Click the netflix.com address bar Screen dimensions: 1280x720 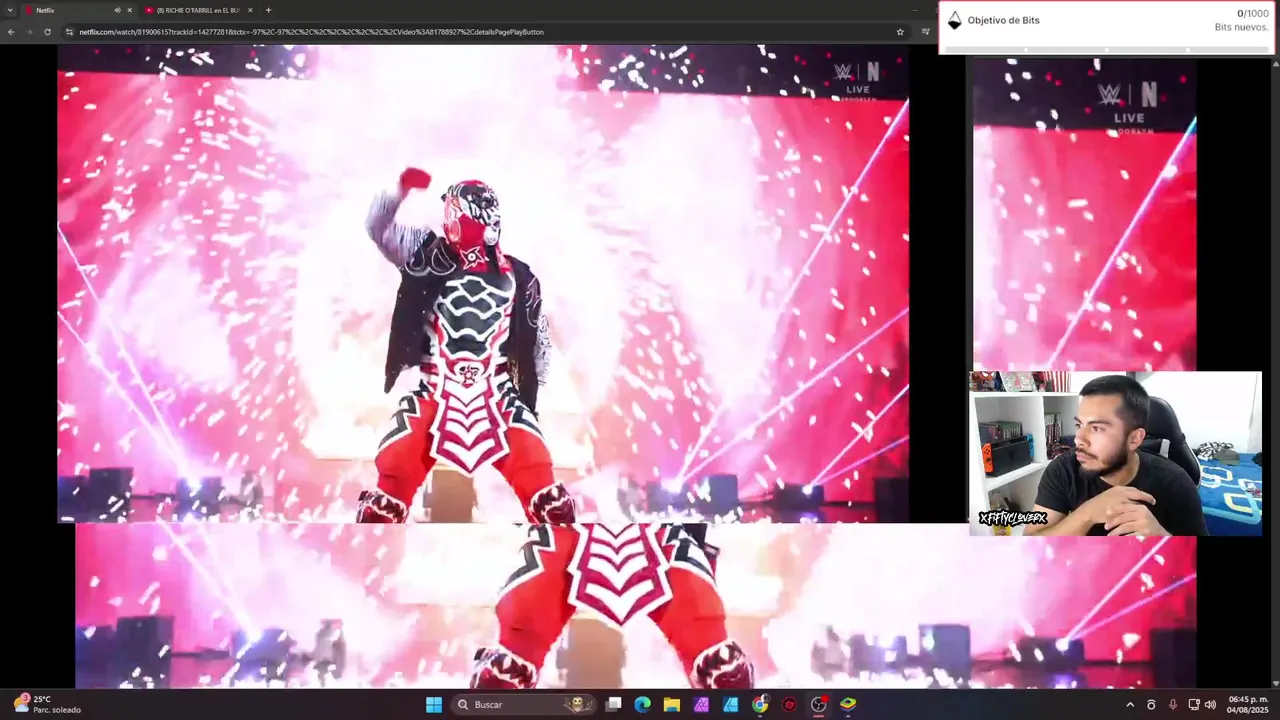[485, 32]
